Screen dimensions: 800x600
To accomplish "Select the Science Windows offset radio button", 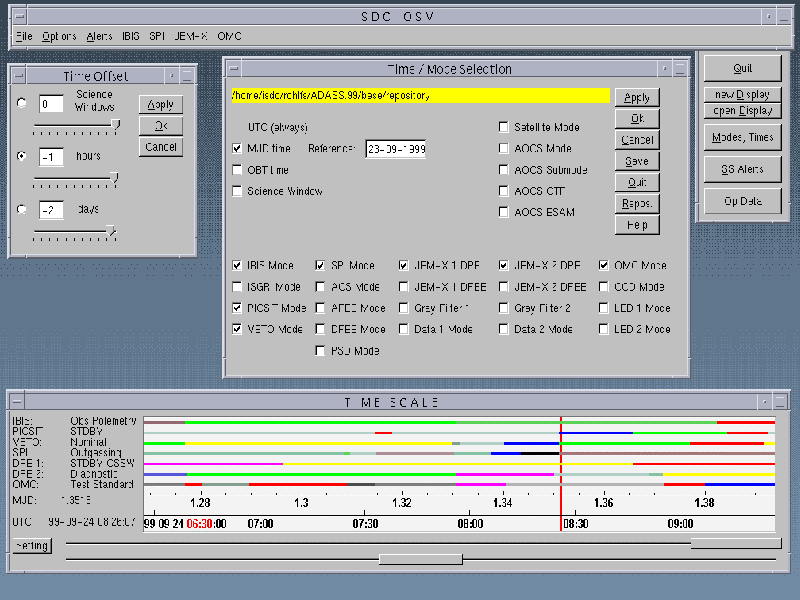I will point(22,102).
